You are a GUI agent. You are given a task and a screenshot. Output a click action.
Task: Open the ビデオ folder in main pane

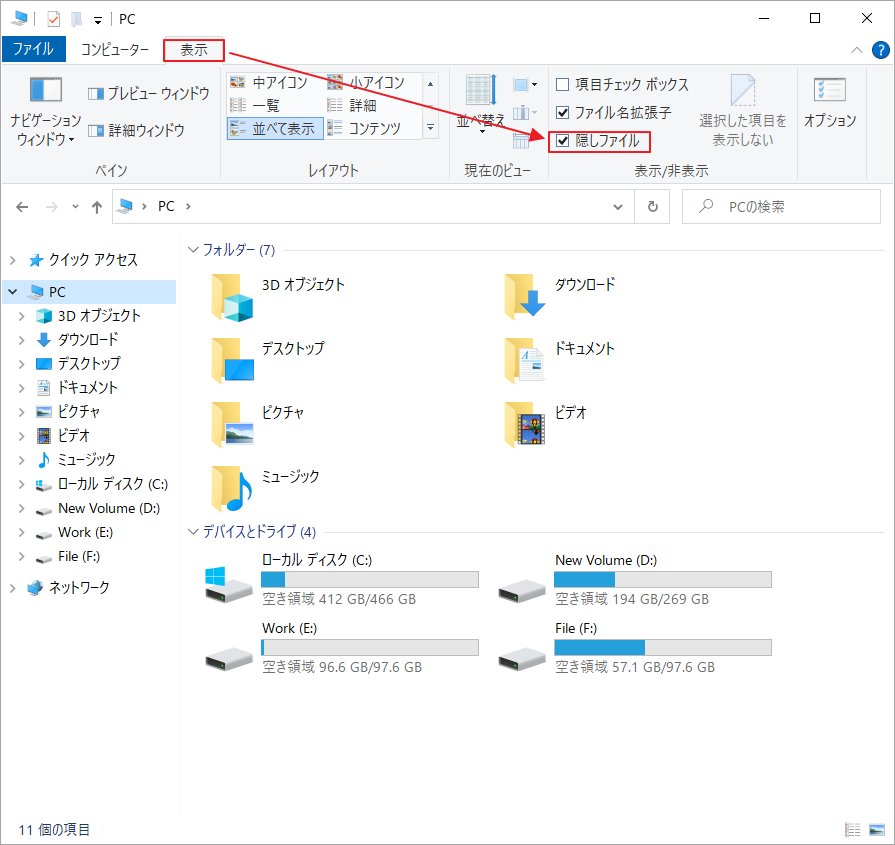tap(546, 425)
